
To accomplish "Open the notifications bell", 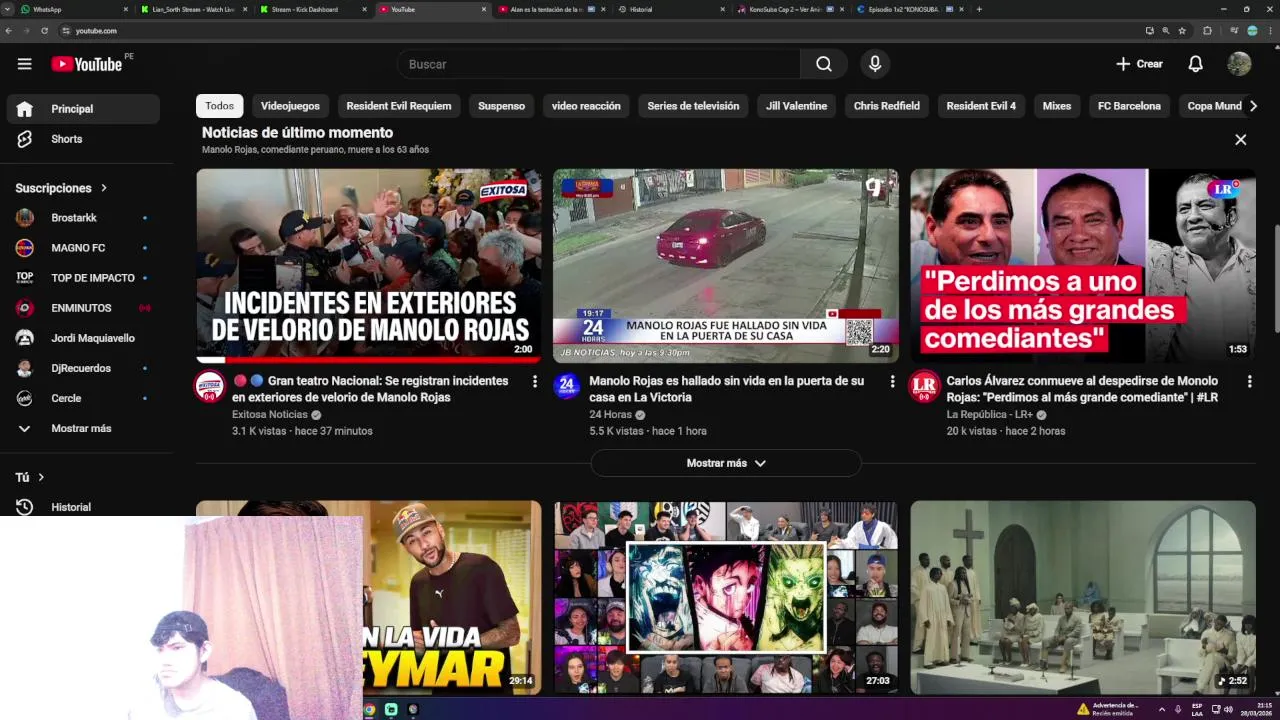I will pyautogui.click(x=1195, y=64).
